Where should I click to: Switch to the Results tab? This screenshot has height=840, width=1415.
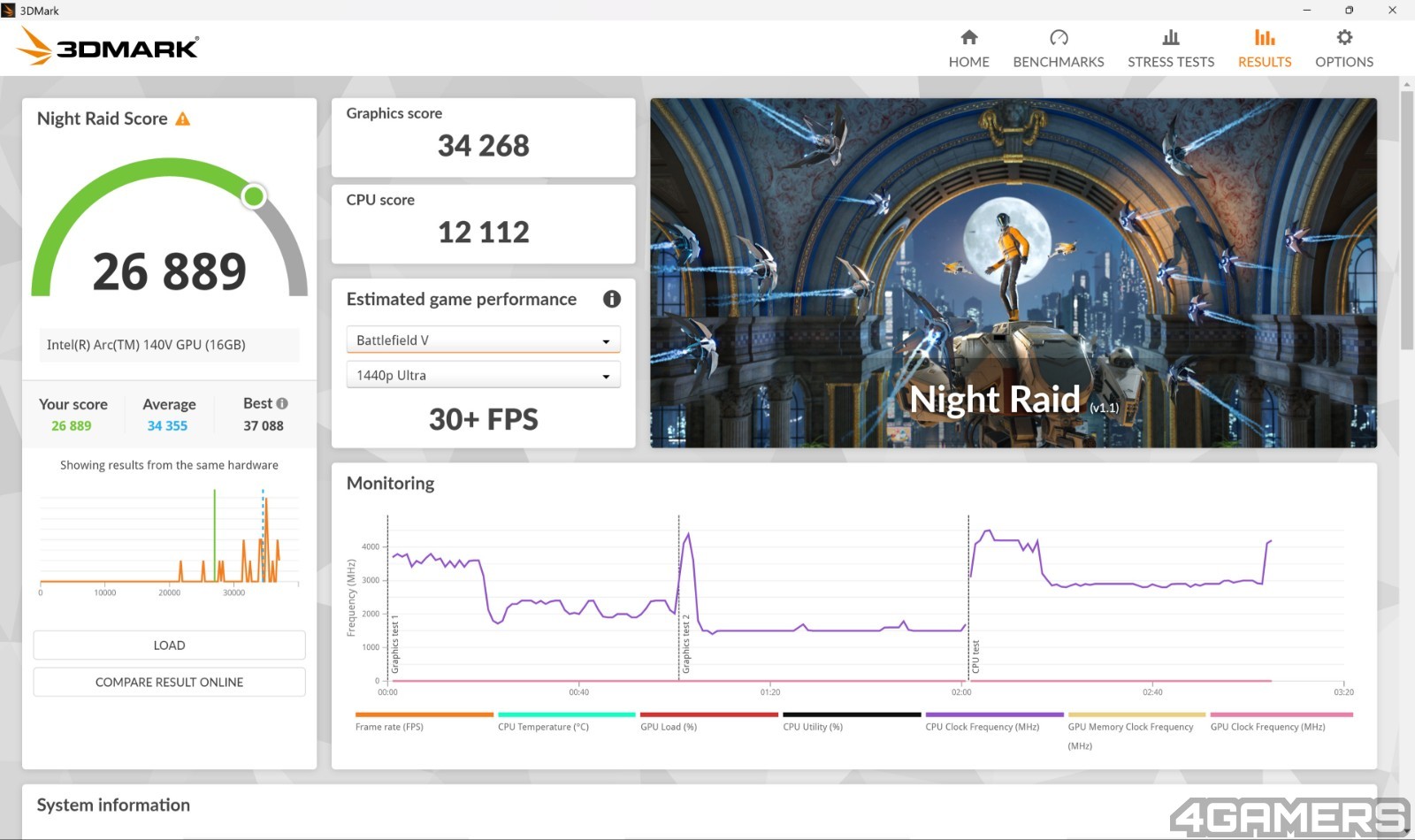click(1264, 49)
